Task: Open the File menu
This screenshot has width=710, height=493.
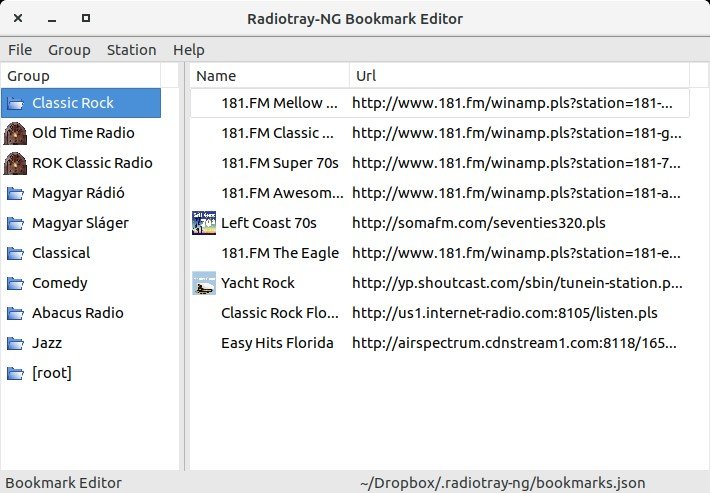Action: pyautogui.click(x=20, y=50)
